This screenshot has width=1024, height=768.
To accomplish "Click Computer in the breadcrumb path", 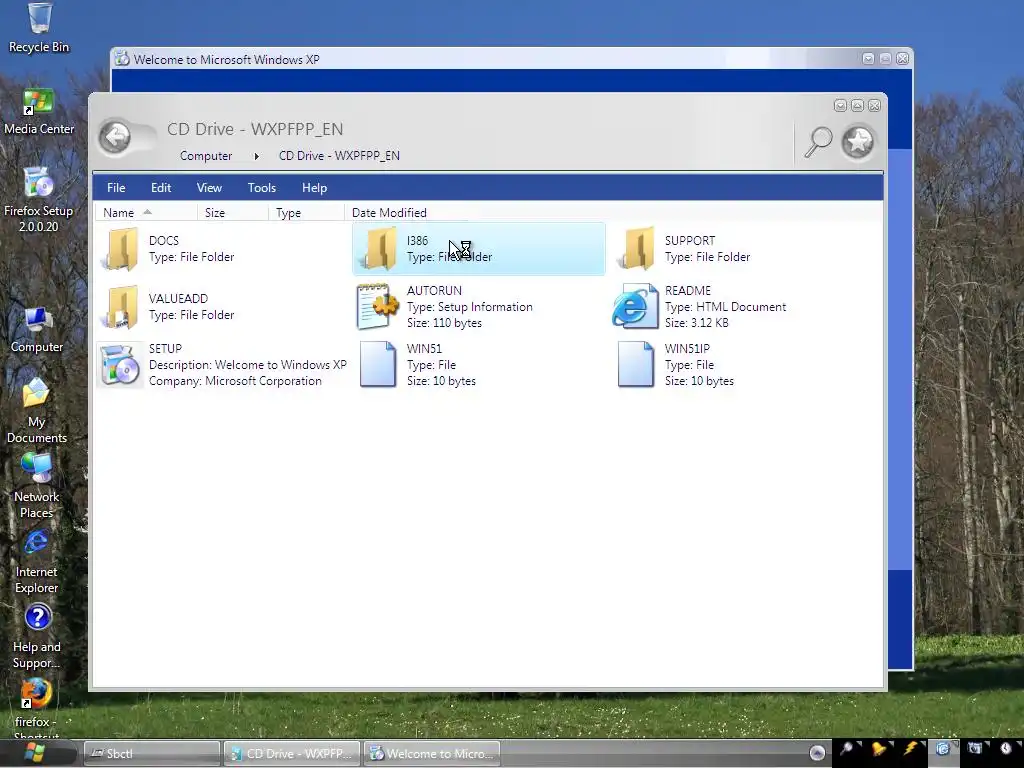I will [x=206, y=156].
